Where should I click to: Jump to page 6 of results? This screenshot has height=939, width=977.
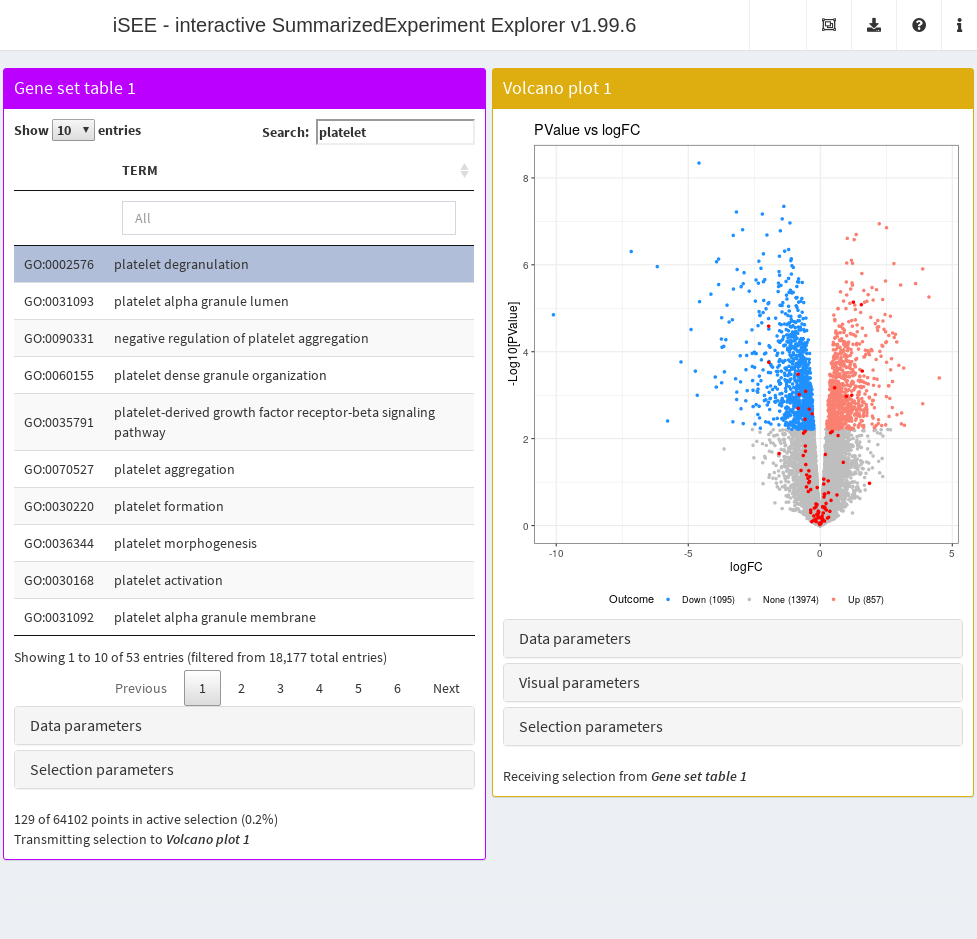coord(397,688)
